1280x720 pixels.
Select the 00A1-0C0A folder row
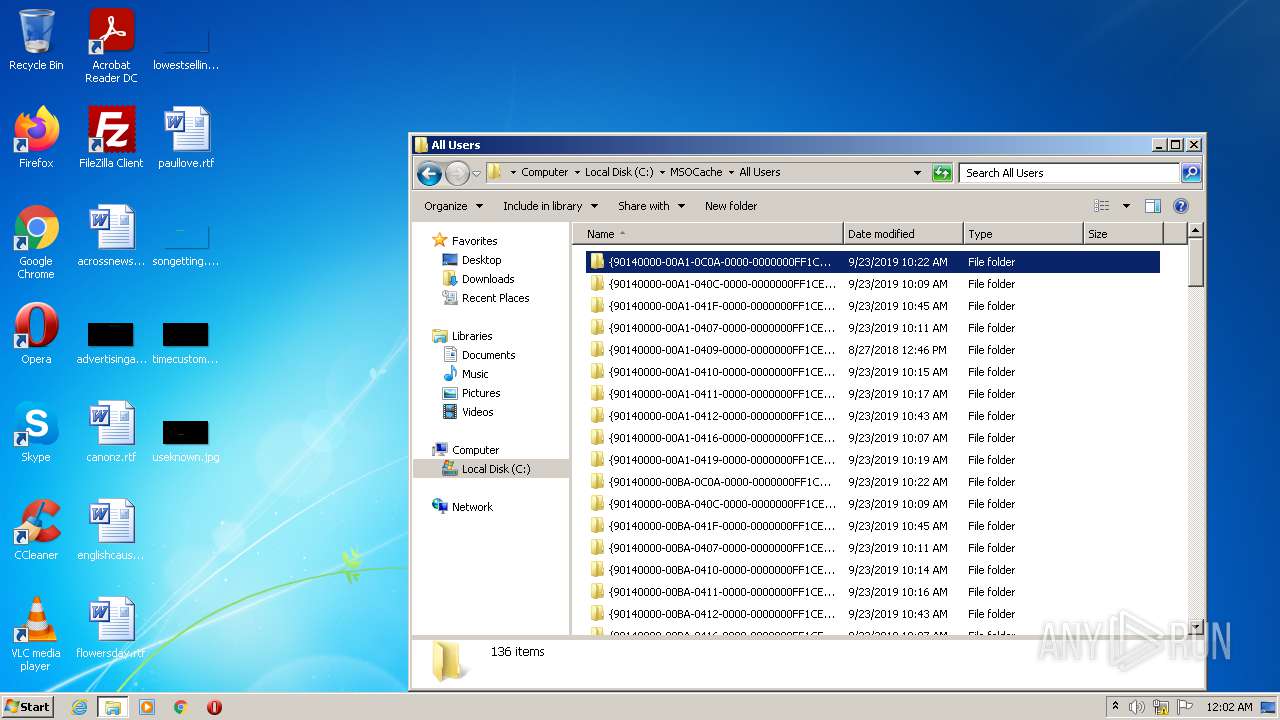tap(873, 262)
